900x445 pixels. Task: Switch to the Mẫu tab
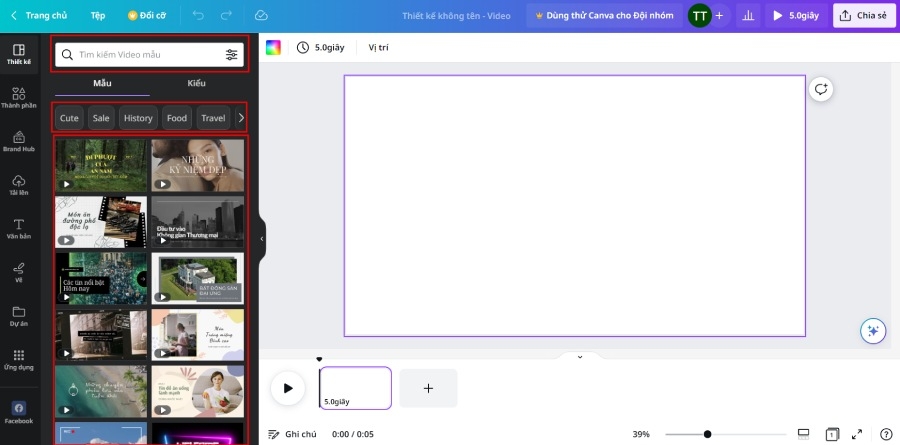[102, 83]
